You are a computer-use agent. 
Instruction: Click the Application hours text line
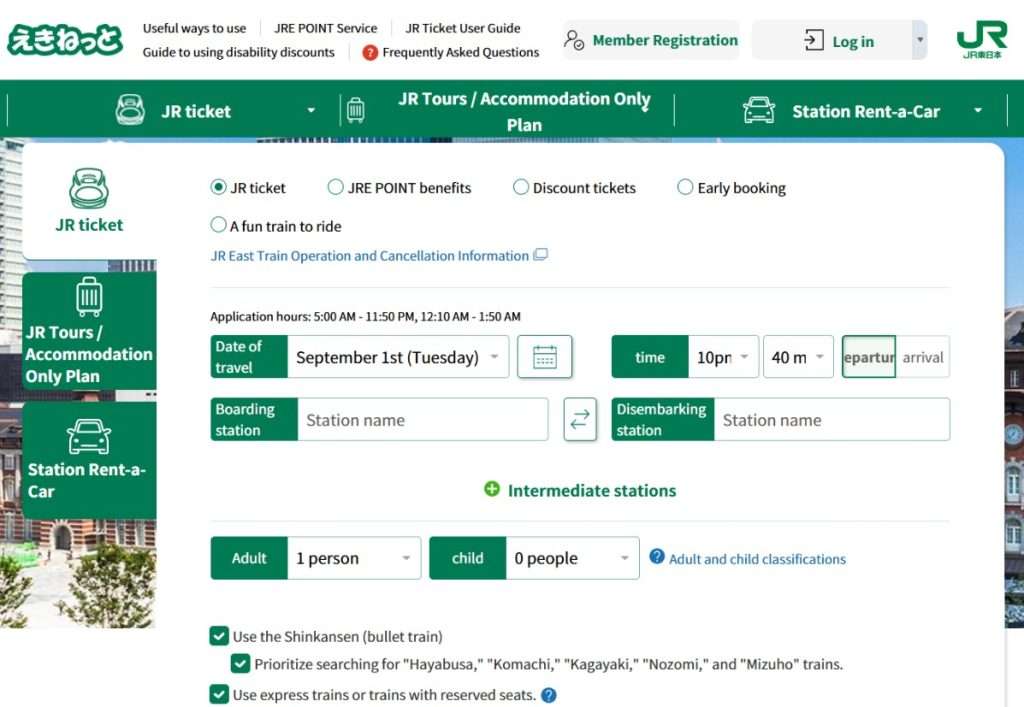pyautogui.click(x=365, y=317)
